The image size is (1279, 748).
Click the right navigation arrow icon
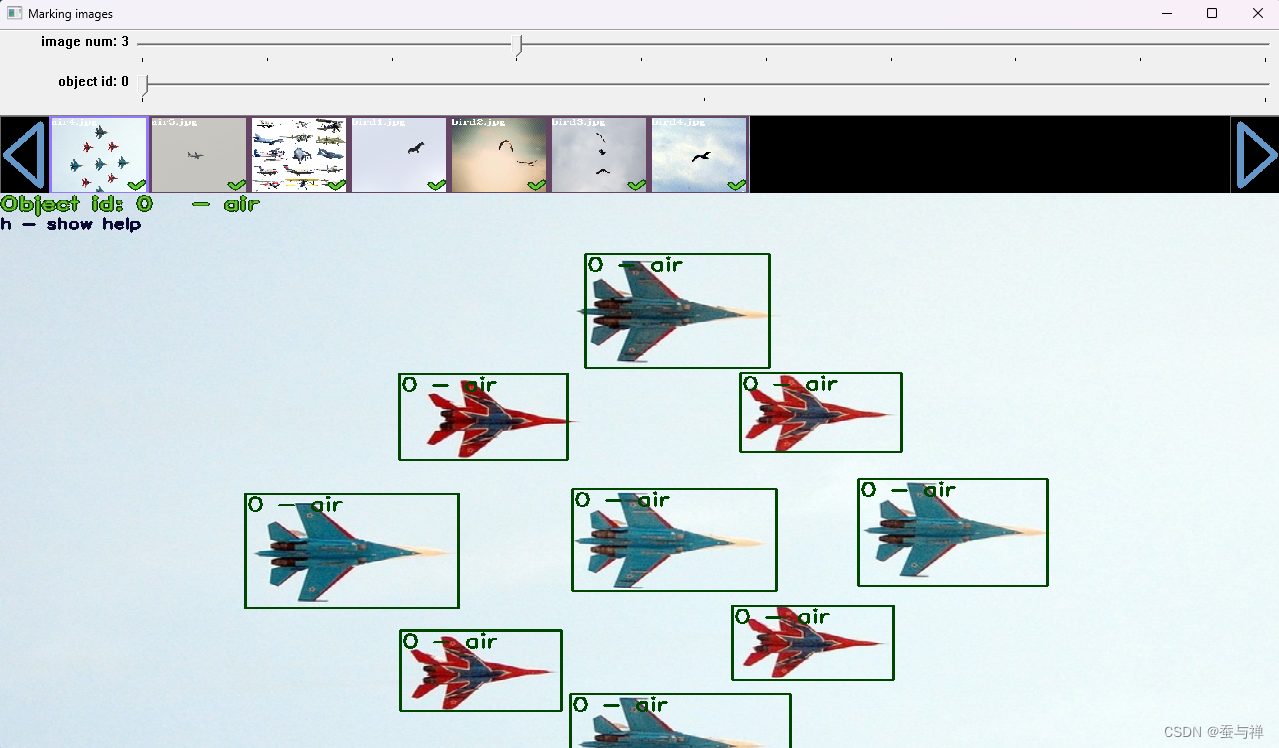(x=1256, y=155)
